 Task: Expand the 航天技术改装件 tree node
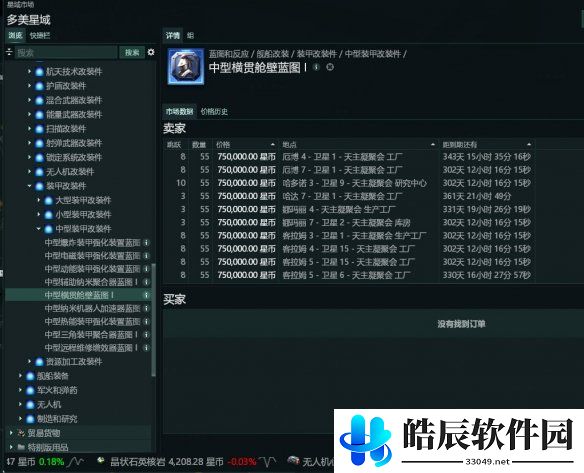pyautogui.click(x=29, y=71)
